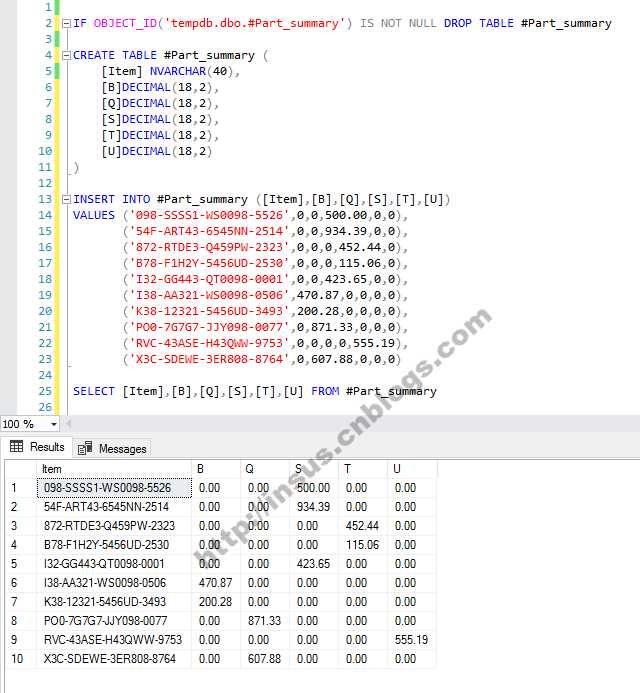640x693 pixels.
Task: Select the T column header
Action: point(363,469)
